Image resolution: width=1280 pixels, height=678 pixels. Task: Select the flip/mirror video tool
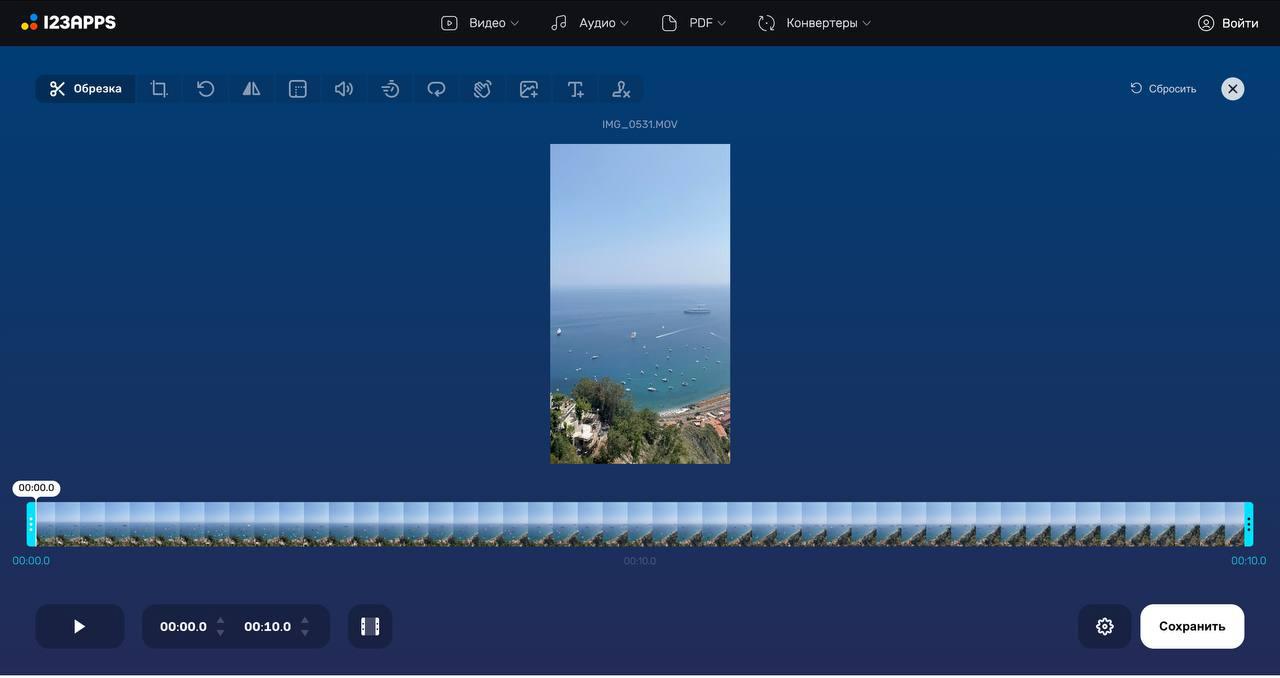(x=251, y=89)
